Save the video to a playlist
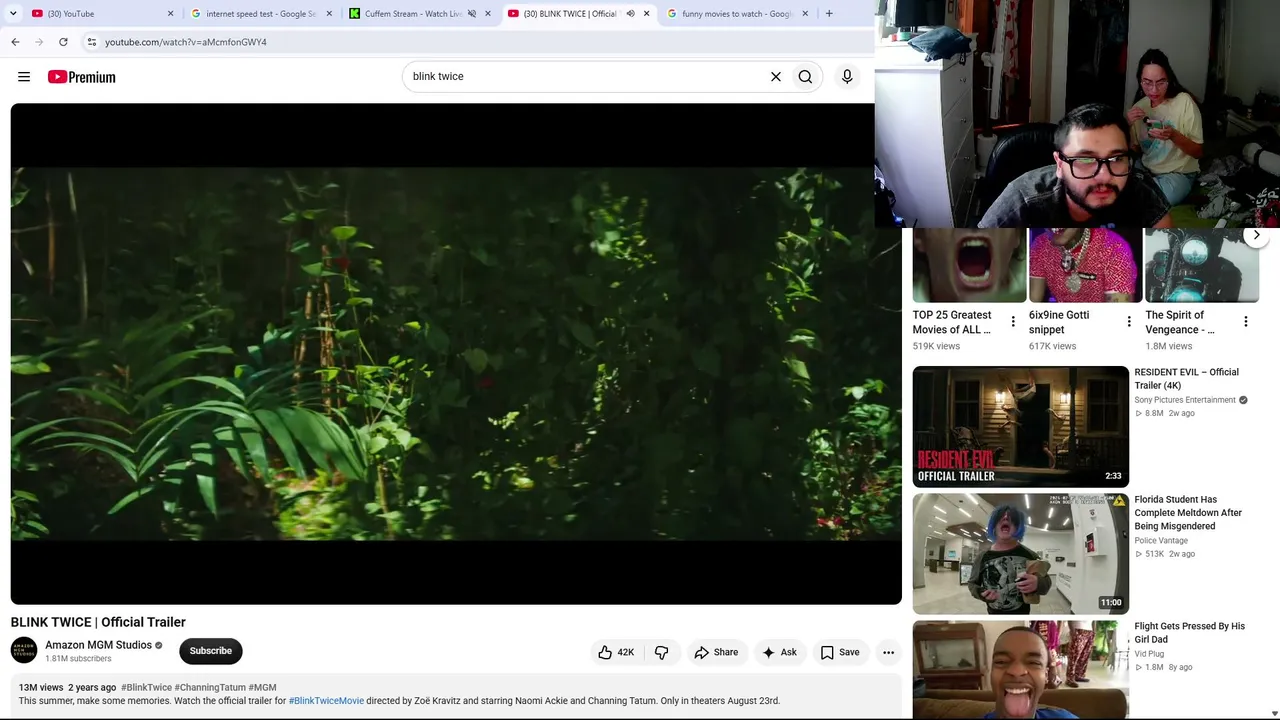The height and width of the screenshot is (720, 1280). [x=840, y=652]
